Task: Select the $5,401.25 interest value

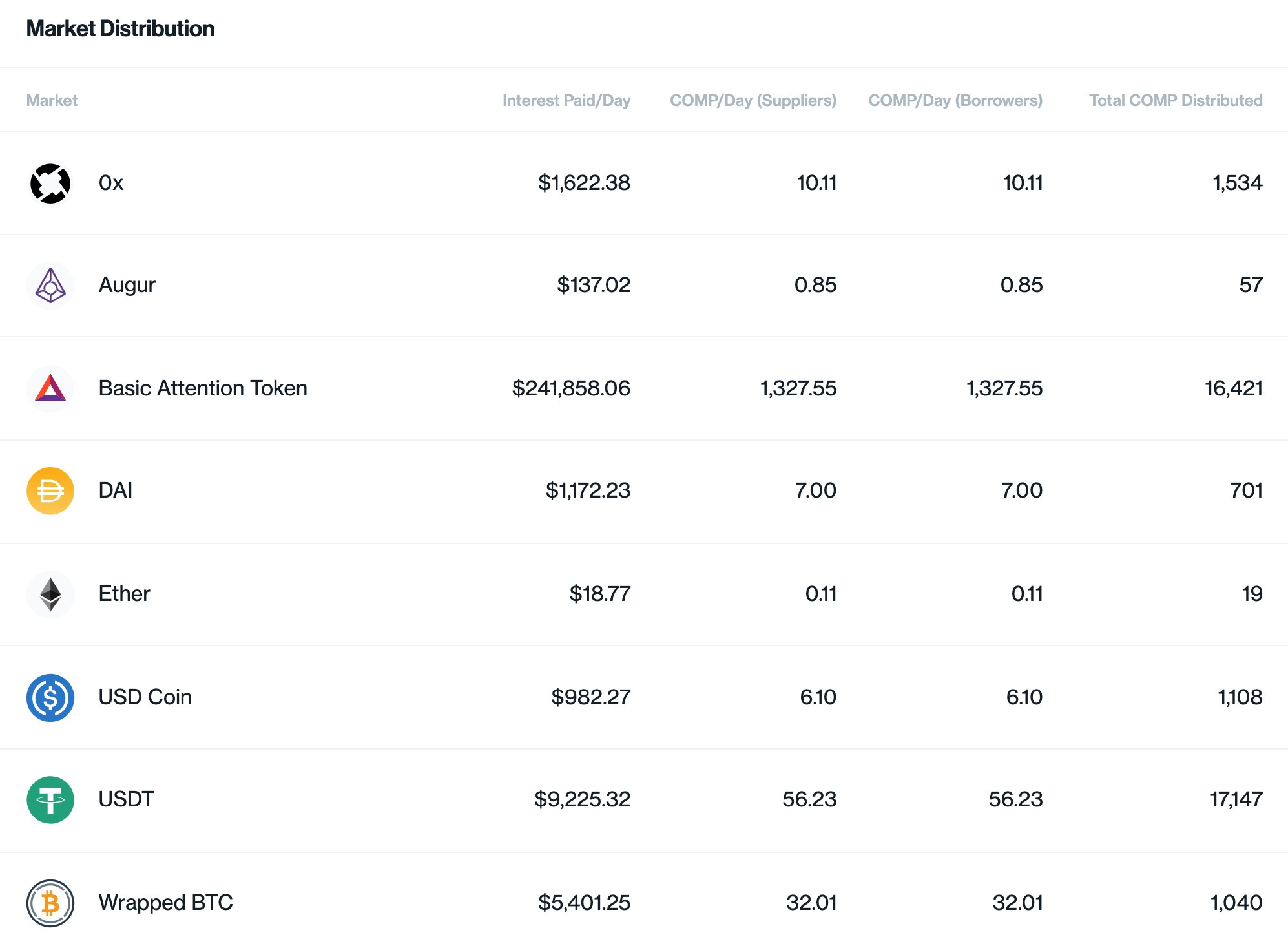Action: click(x=584, y=902)
